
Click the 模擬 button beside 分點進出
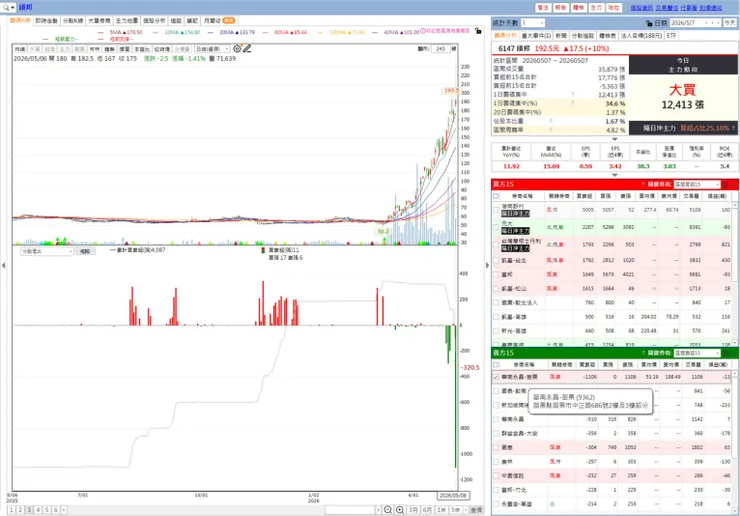pos(85,252)
